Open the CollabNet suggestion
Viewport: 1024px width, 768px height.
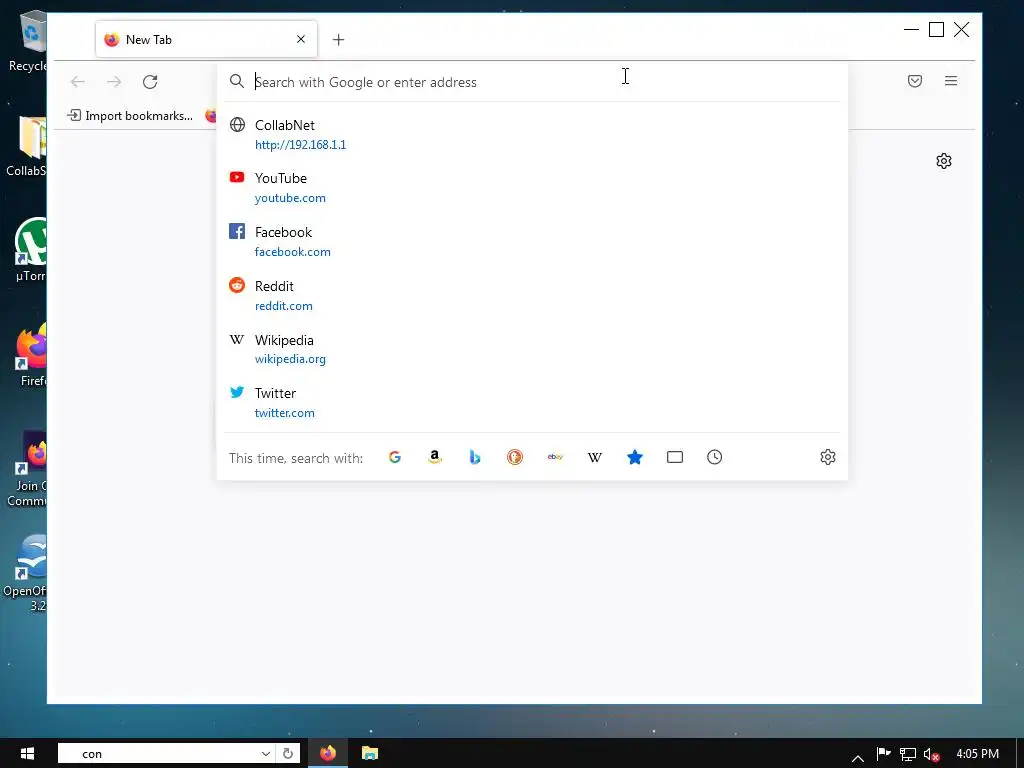point(532,135)
